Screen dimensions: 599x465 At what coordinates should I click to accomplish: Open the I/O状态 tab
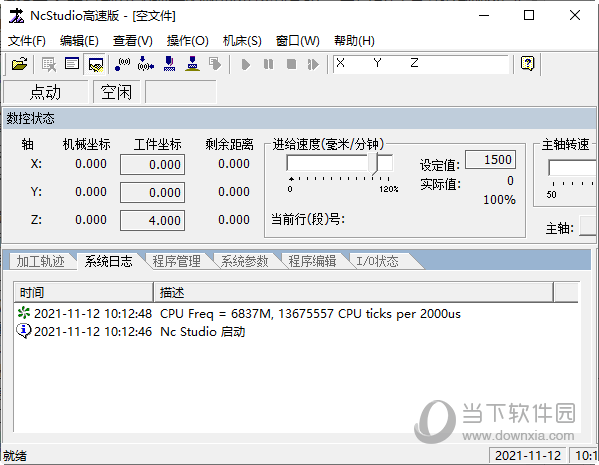378,261
